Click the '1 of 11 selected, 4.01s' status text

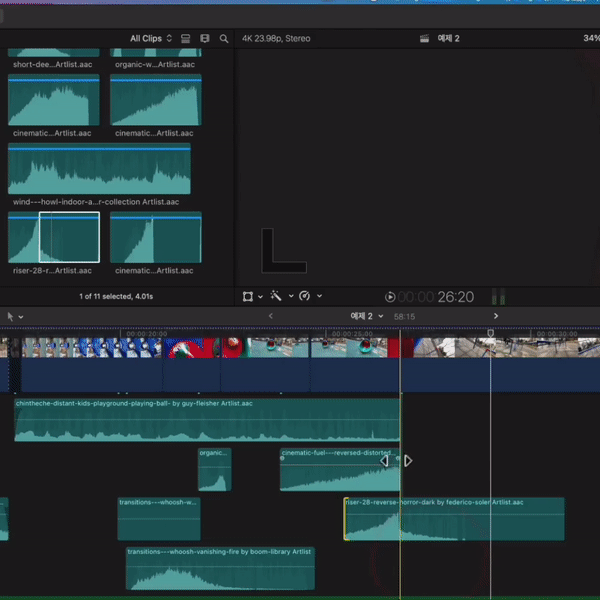point(116,296)
